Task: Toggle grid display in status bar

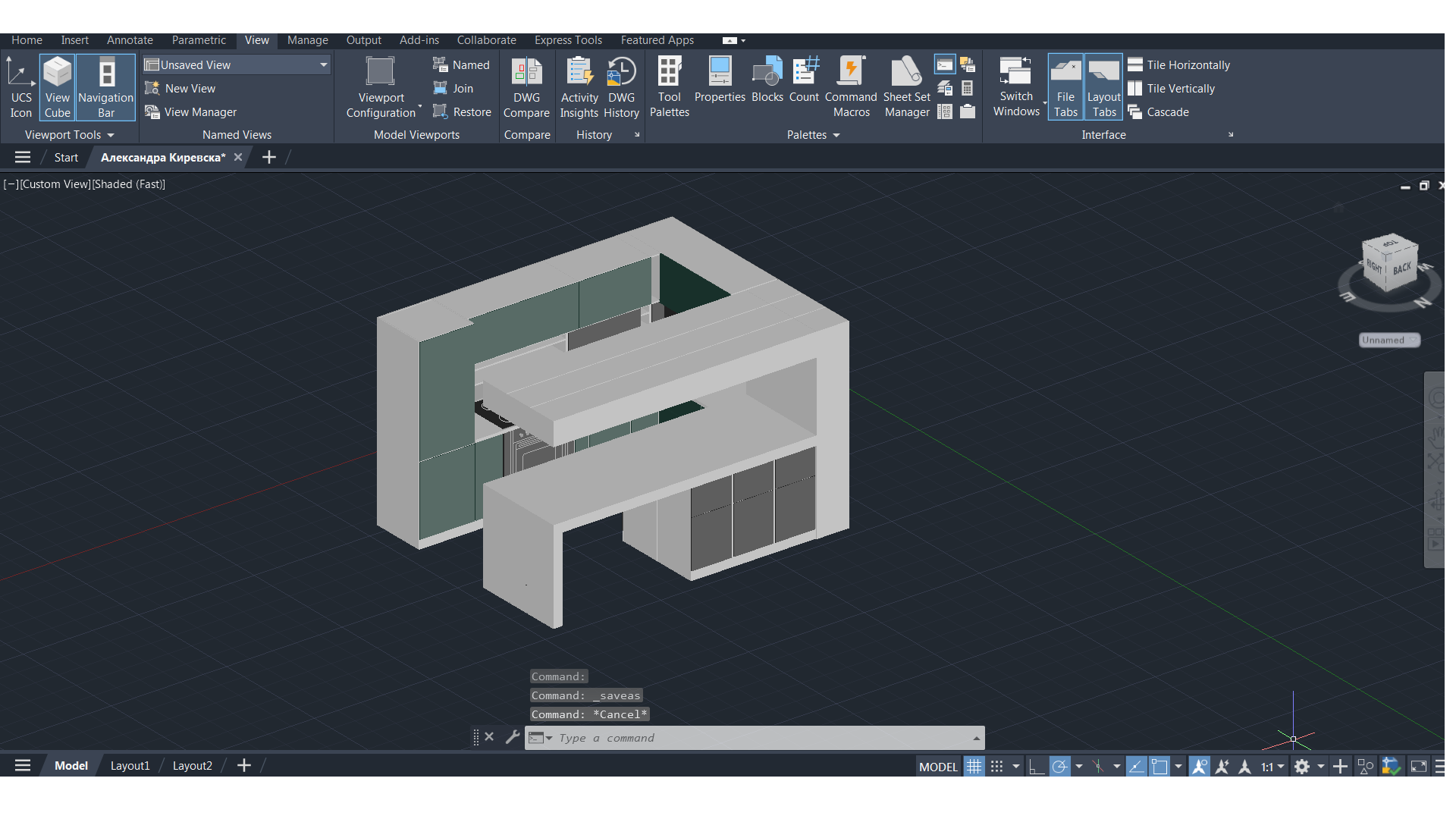Action: (x=974, y=767)
